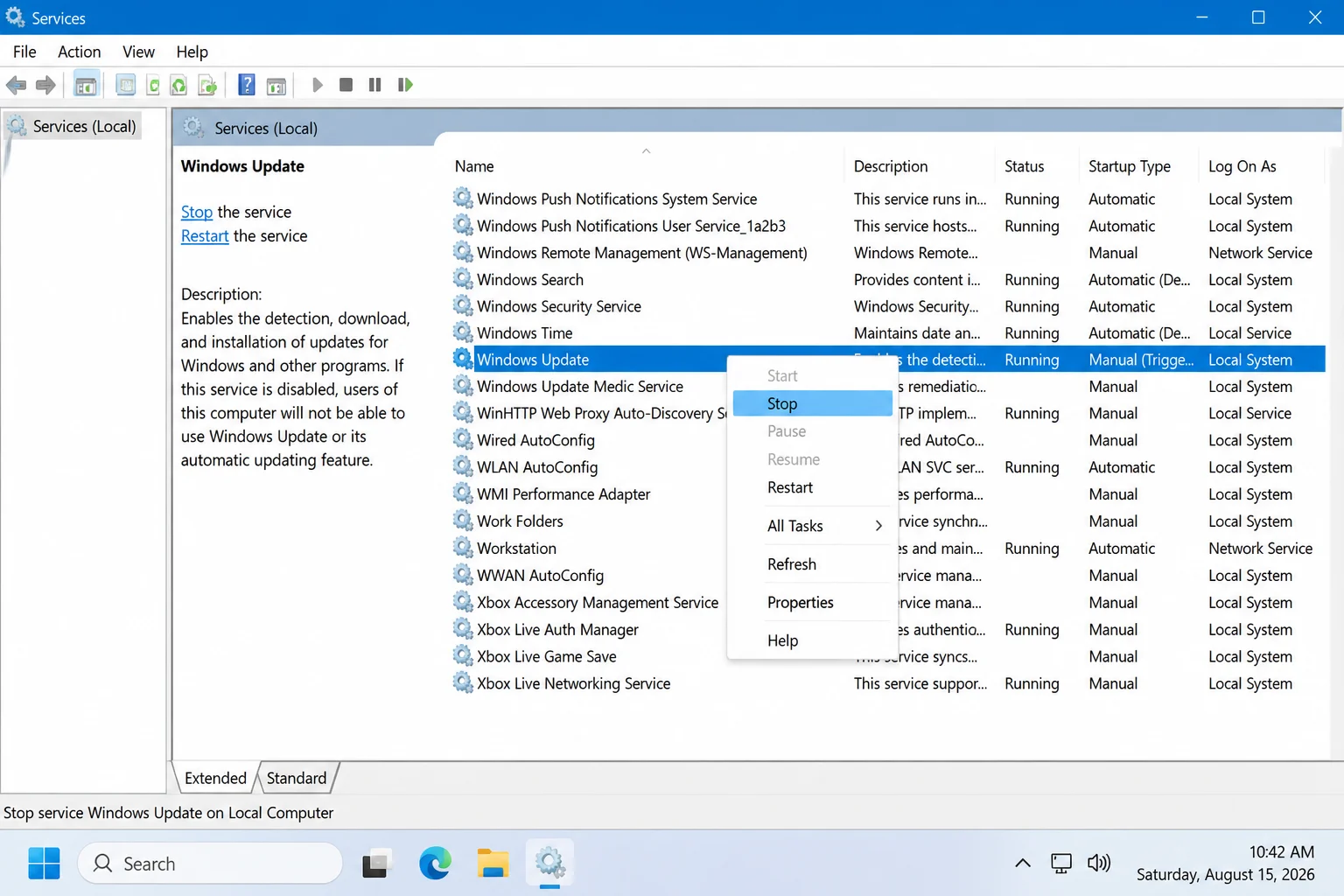Choose Help in the context menu
1344x896 pixels.
click(813, 640)
